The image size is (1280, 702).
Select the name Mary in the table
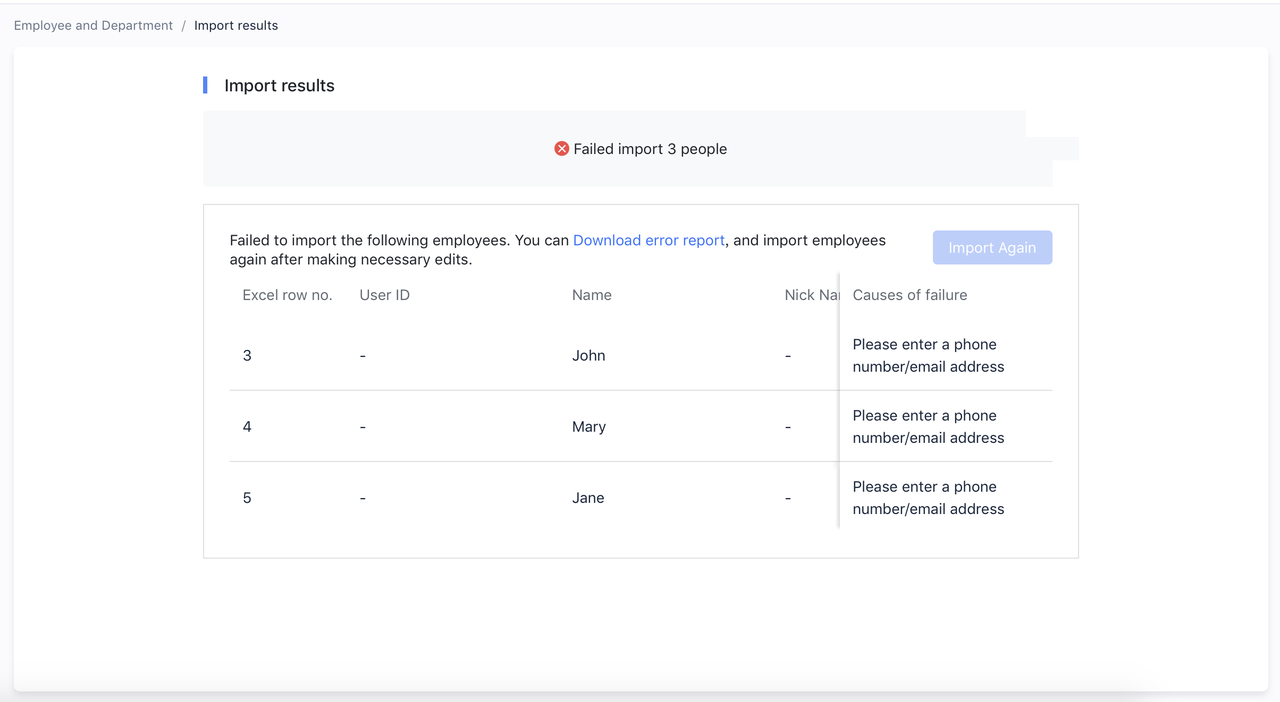588,427
